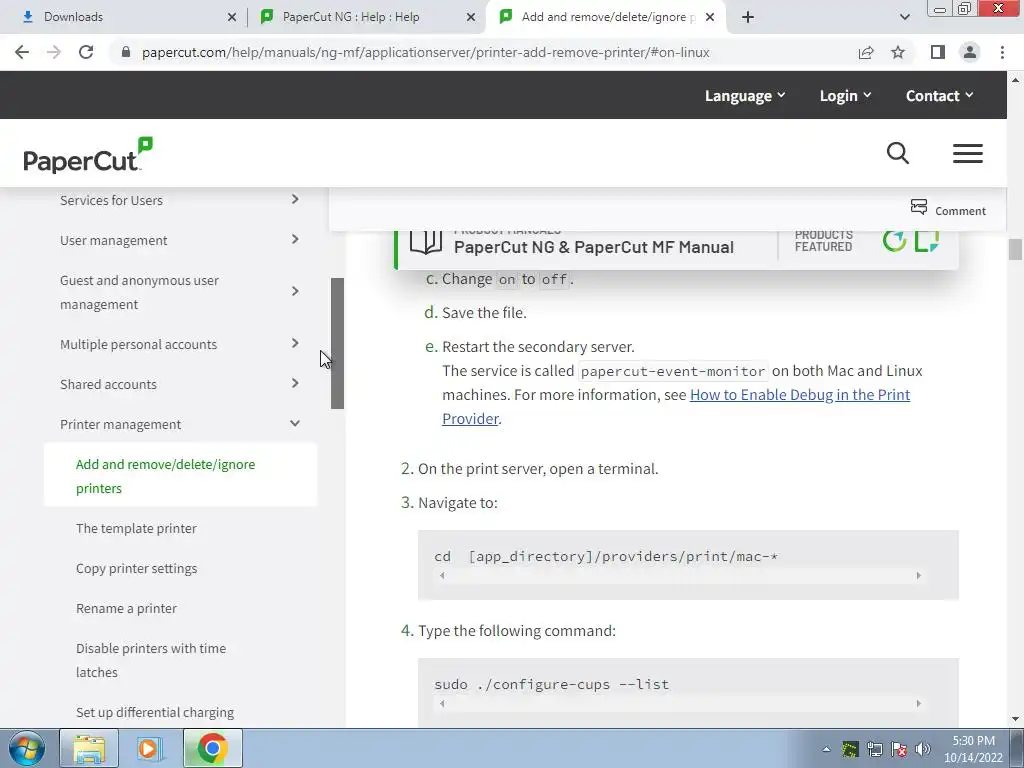Show hidden system tray icons

(826, 749)
